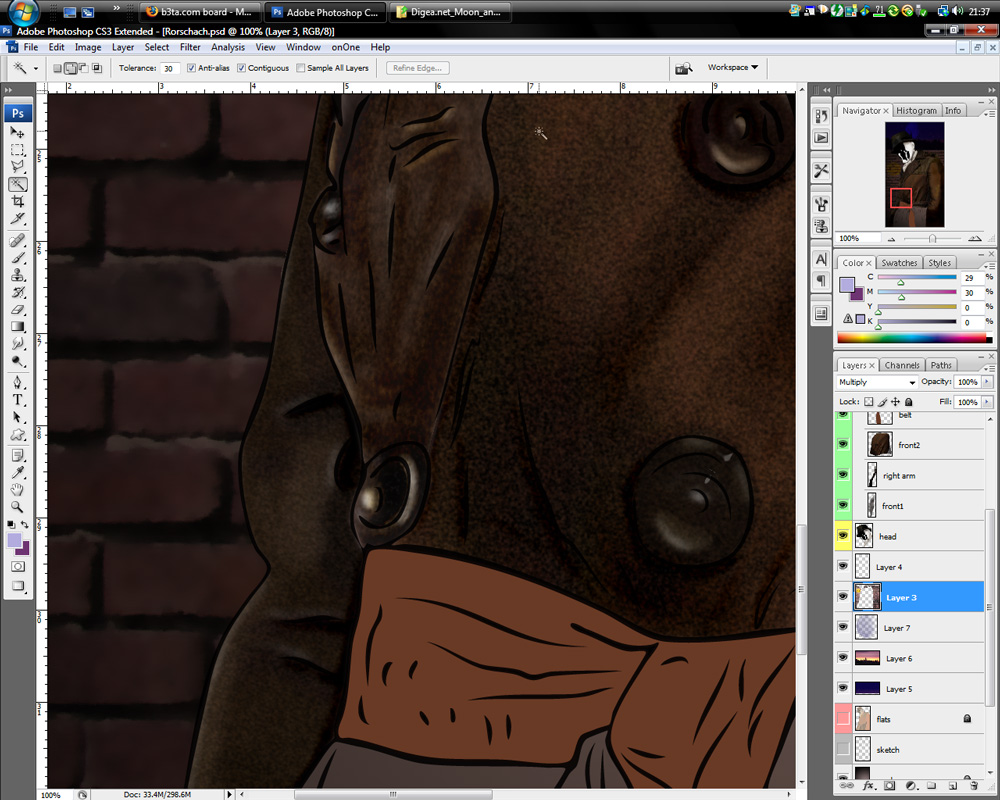Add a layer mask
This screenshot has width=1000, height=800.
click(890, 786)
